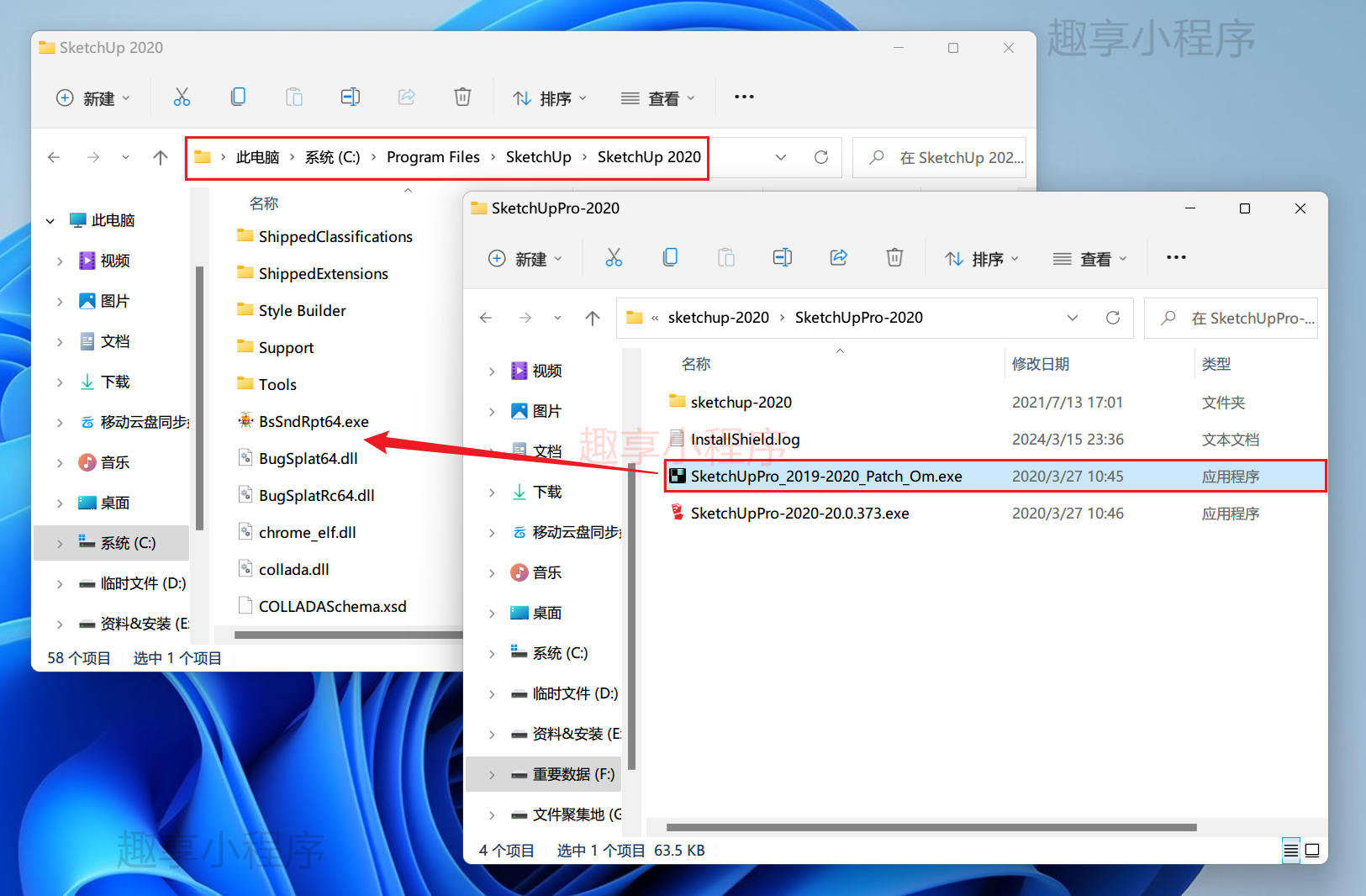Go up one level in SketchUp 2020 window

pyautogui.click(x=161, y=157)
